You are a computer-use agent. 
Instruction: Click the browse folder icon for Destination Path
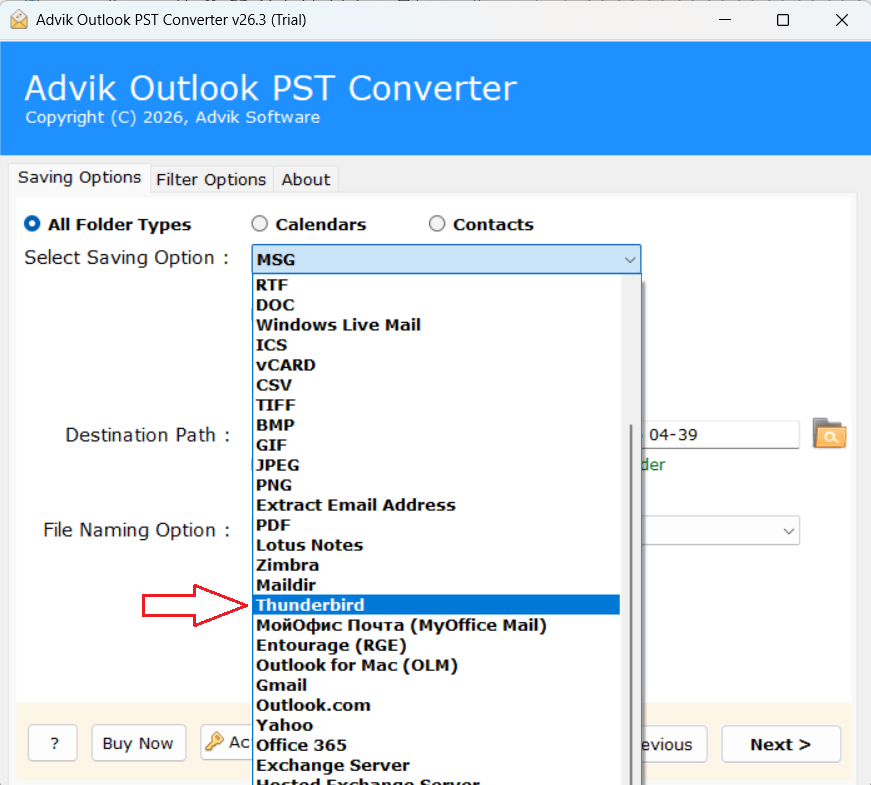[829, 433]
